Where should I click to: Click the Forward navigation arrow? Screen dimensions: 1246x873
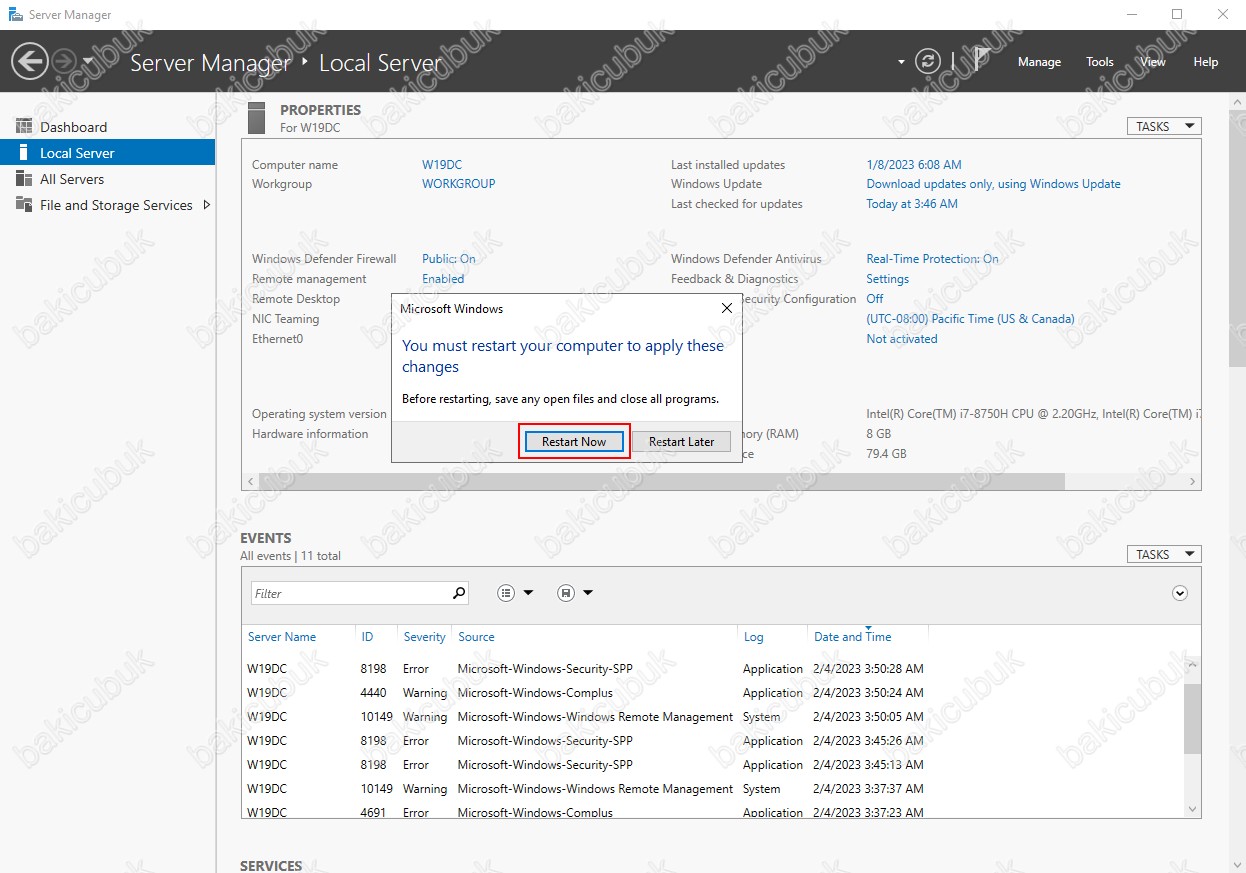[x=62, y=62]
